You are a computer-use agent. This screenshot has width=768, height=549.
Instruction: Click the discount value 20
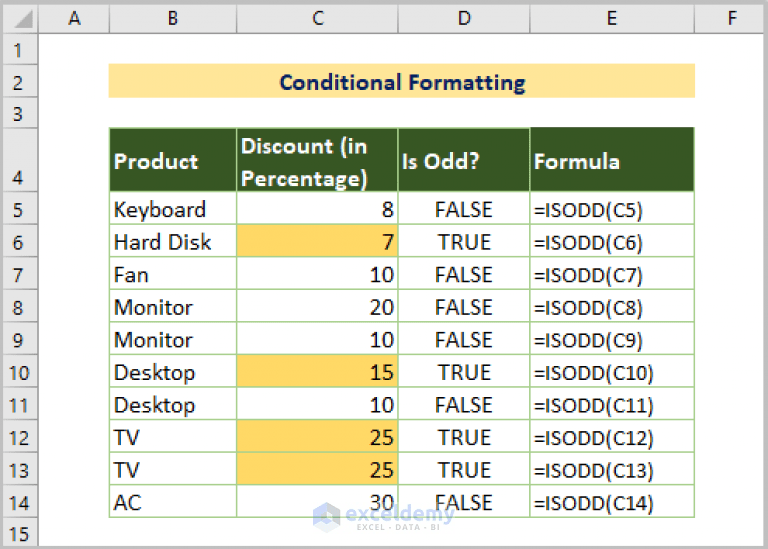317,307
